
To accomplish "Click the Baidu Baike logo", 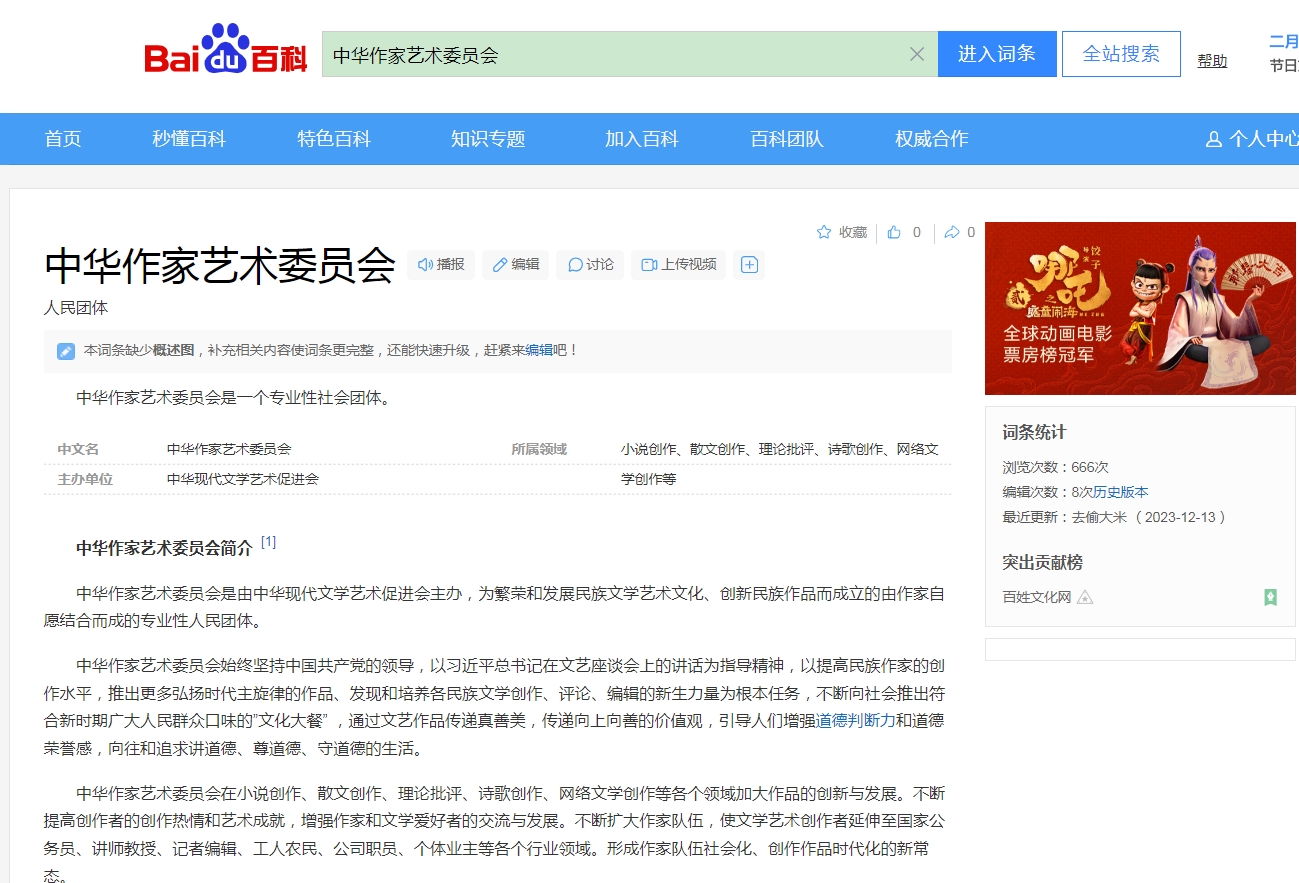I will click(x=225, y=53).
